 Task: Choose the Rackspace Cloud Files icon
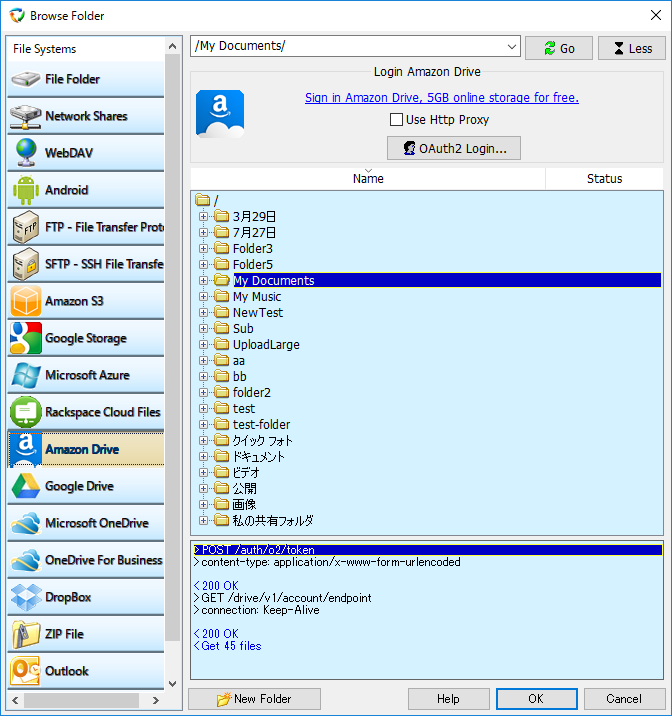pos(26,412)
